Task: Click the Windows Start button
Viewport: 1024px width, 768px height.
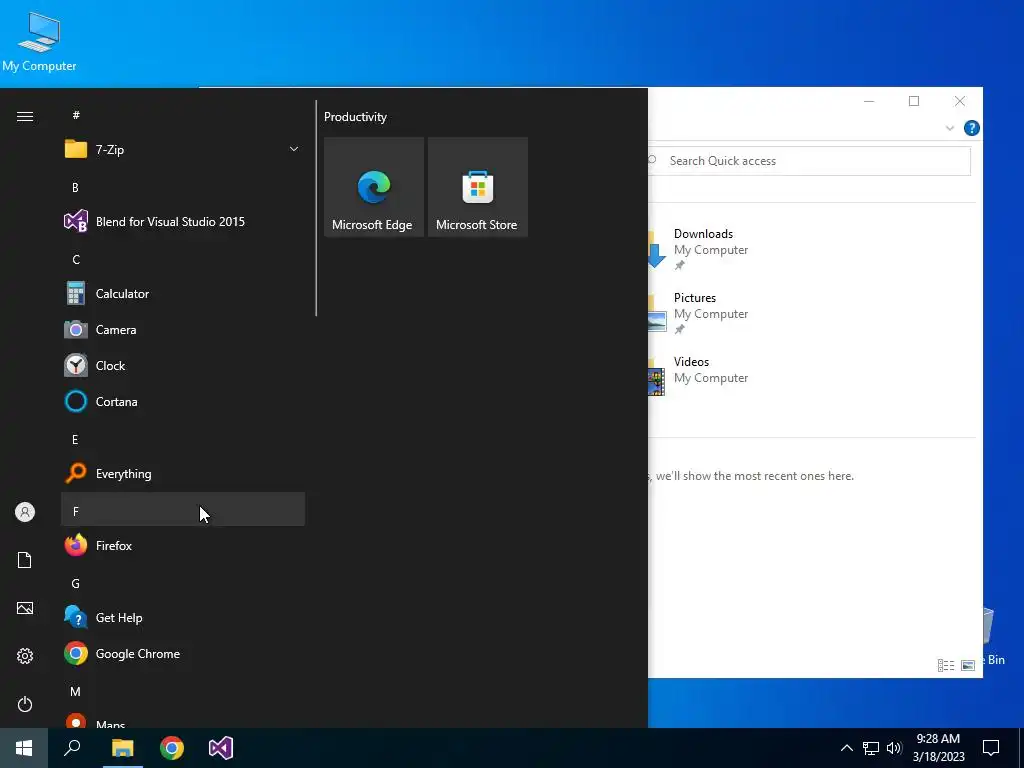Action: point(24,748)
